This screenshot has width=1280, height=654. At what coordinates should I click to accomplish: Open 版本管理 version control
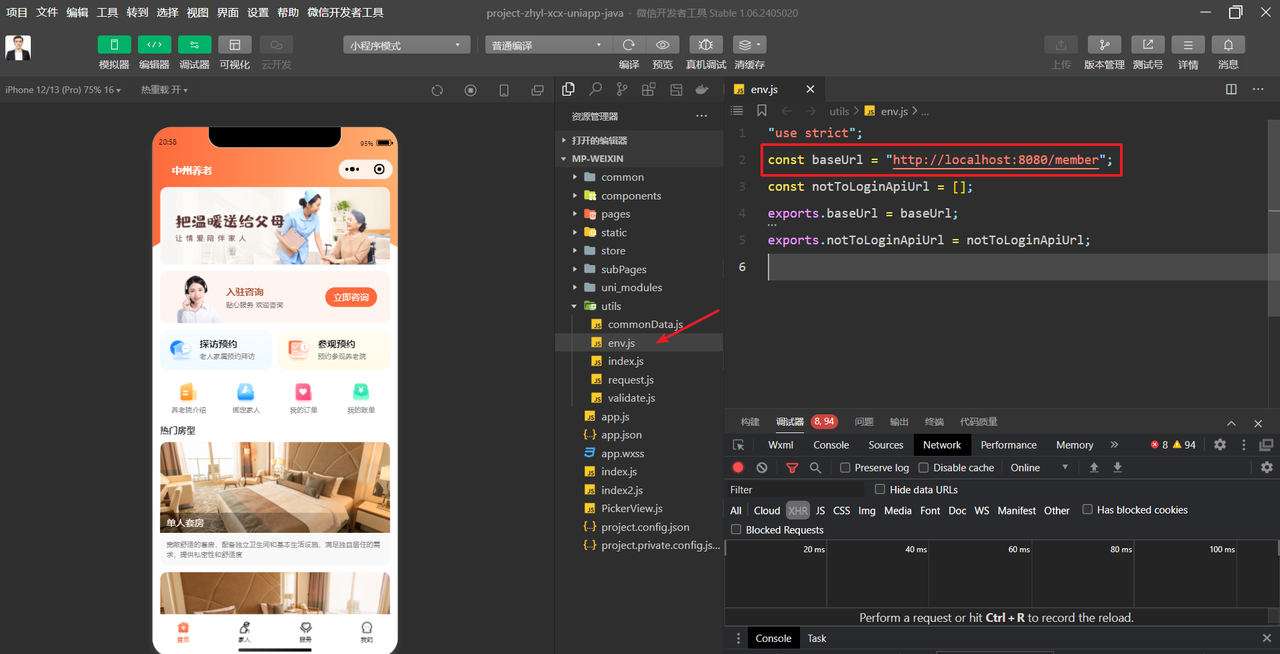[1104, 45]
